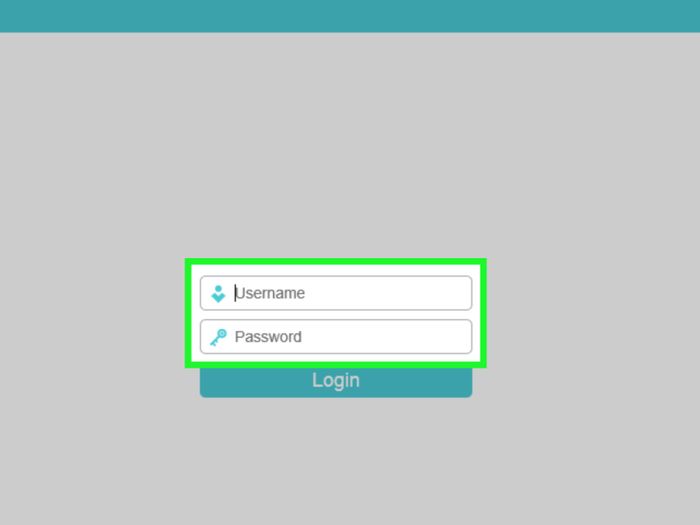Click the white gap between Username and Password fields
This screenshot has width=700, height=525.
[336, 315]
